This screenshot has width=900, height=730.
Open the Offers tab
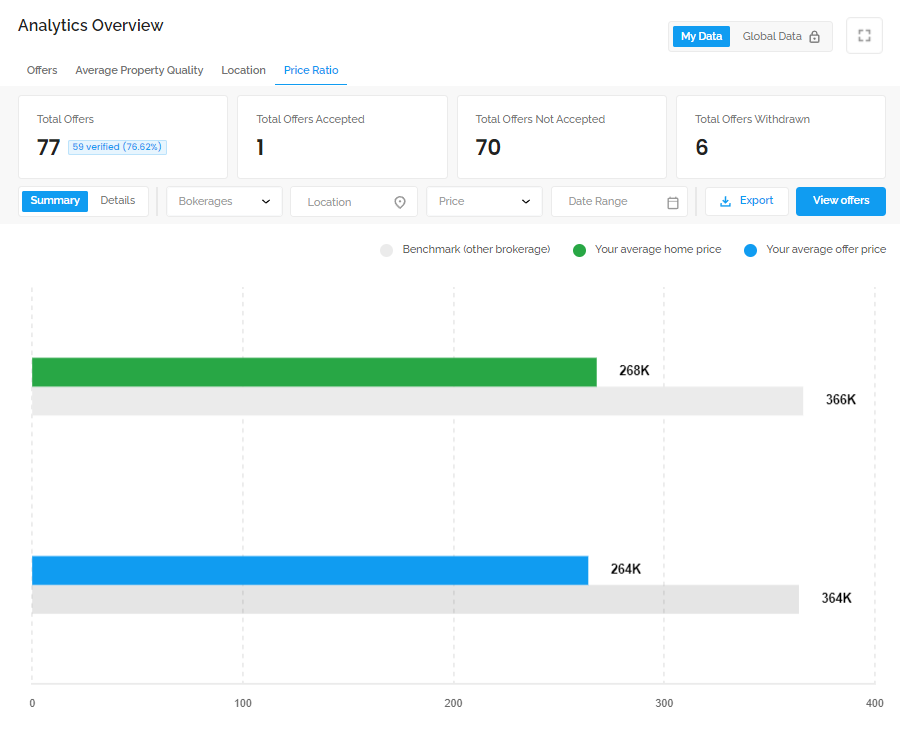tap(42, 70)
